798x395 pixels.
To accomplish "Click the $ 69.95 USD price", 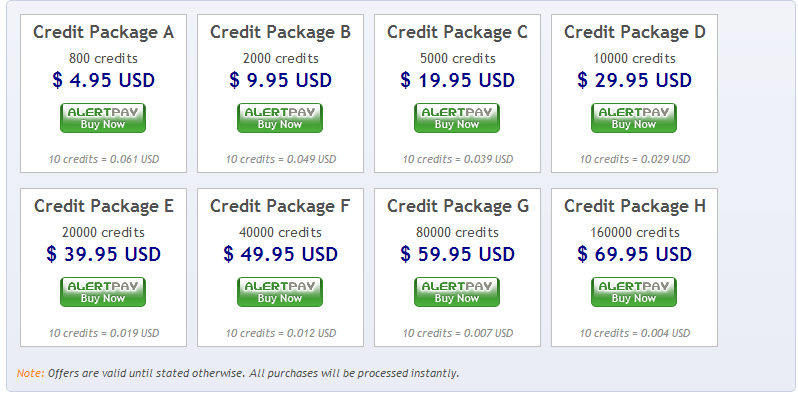I will click(635, 255).
